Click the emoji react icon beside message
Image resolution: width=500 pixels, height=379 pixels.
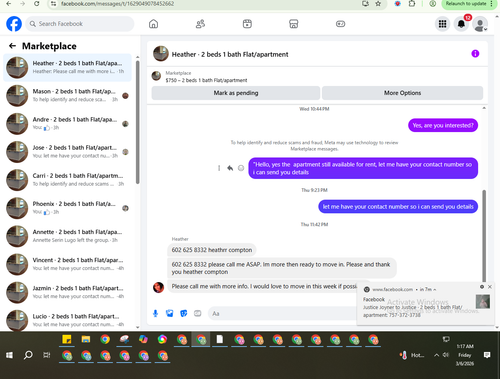tap(241, 168)
